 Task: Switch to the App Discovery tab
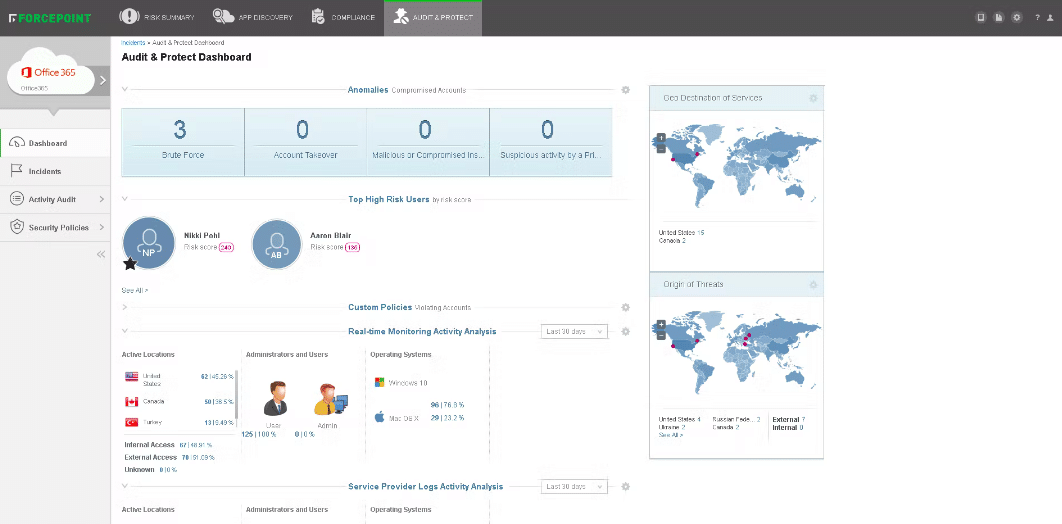[x=253, y=17]
